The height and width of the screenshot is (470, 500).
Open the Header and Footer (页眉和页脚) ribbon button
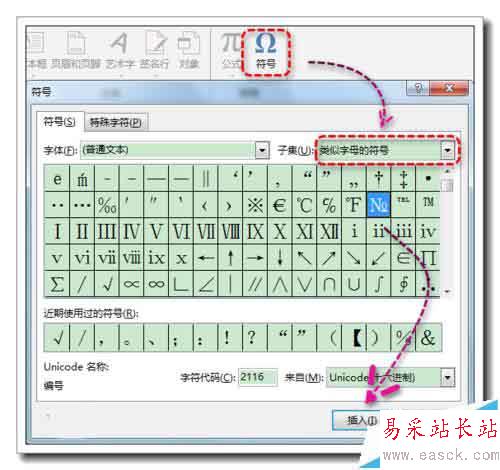pyautogui.click(x=76, y=50)
